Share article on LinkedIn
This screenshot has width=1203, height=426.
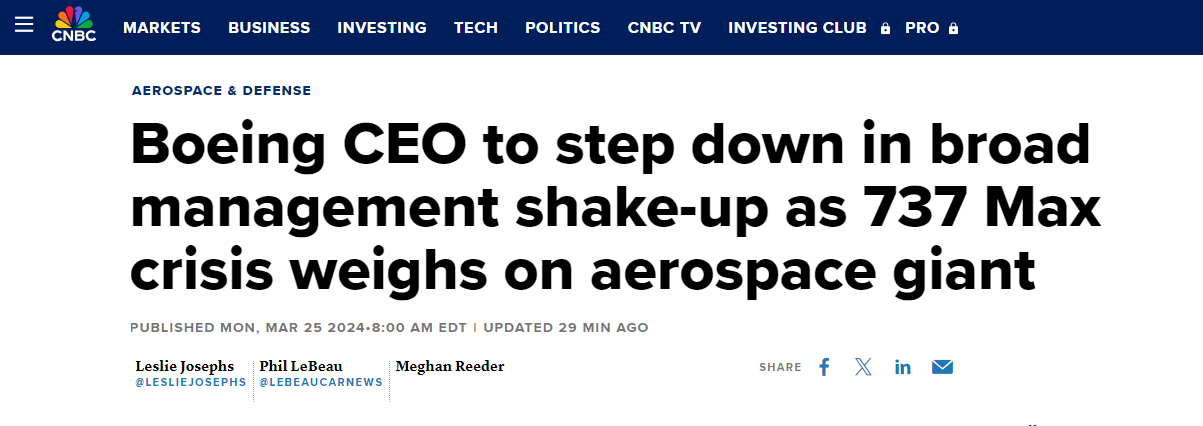(903, 367)
